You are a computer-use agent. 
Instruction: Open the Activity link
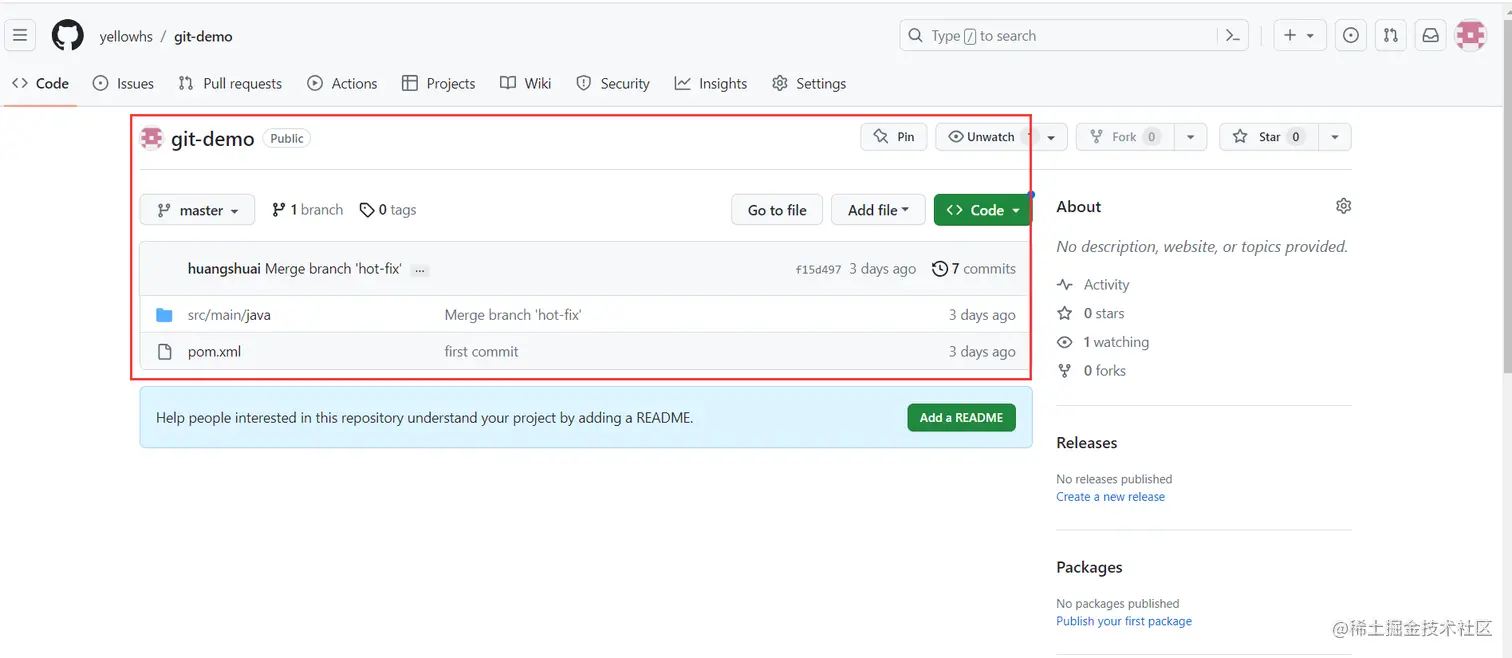pyautogui.click(x=1093, y=285)
